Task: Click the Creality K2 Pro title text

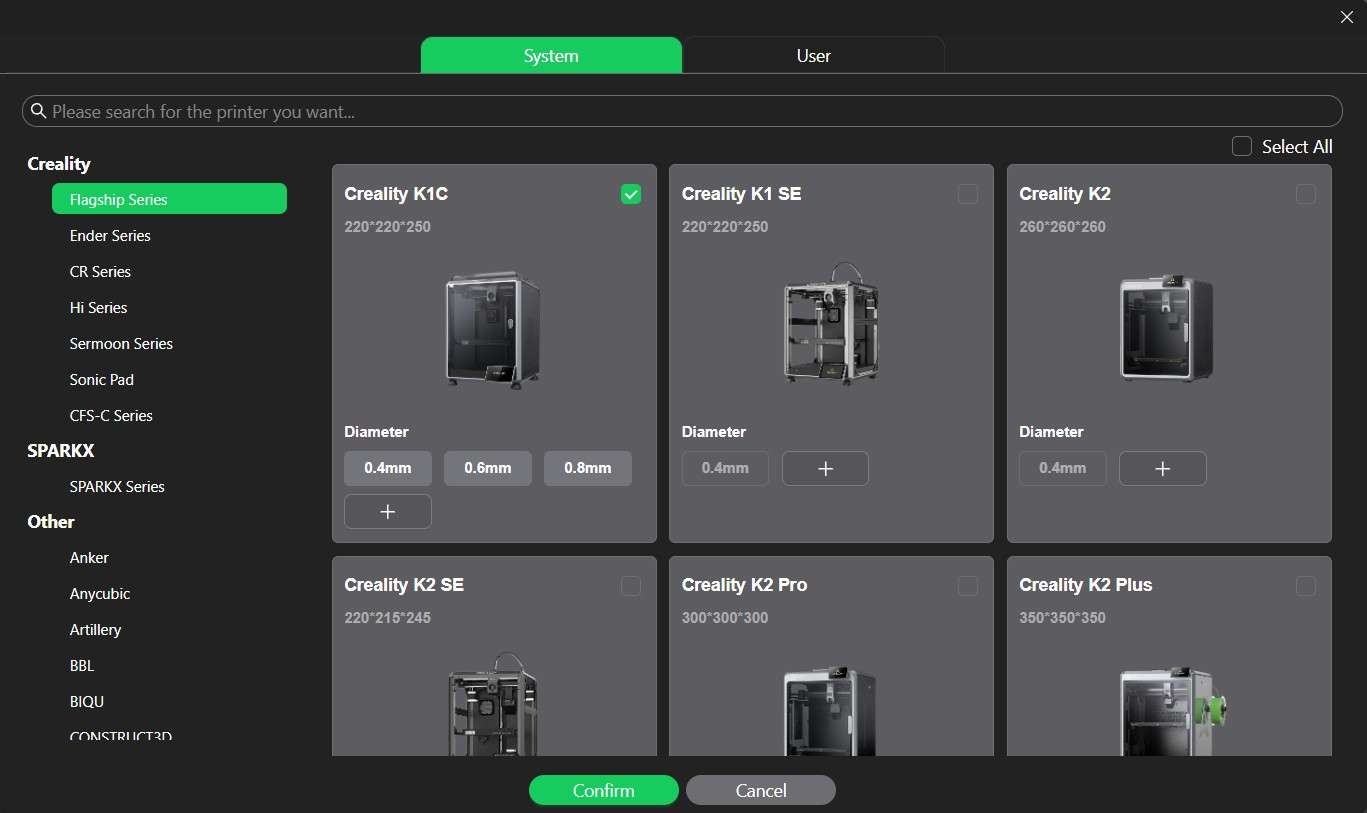Action: [745, 585]
